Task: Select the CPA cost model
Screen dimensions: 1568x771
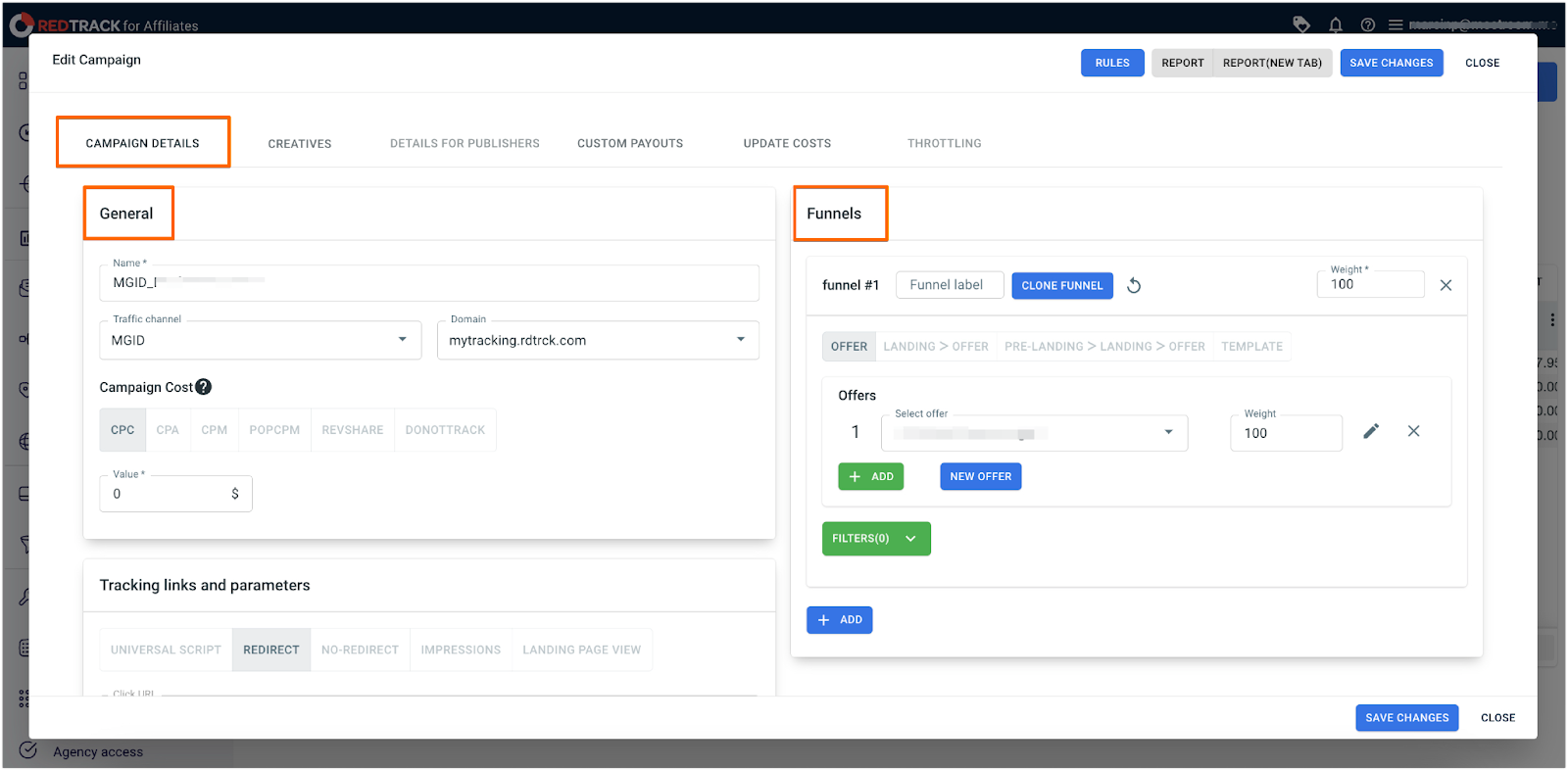Action: 168,430
